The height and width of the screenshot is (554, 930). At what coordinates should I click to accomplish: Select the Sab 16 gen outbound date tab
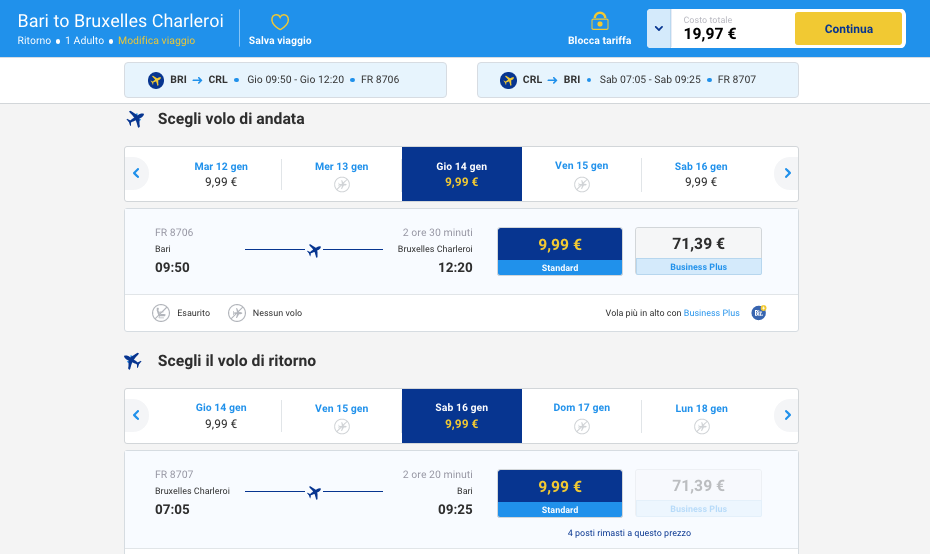point(701,174)
